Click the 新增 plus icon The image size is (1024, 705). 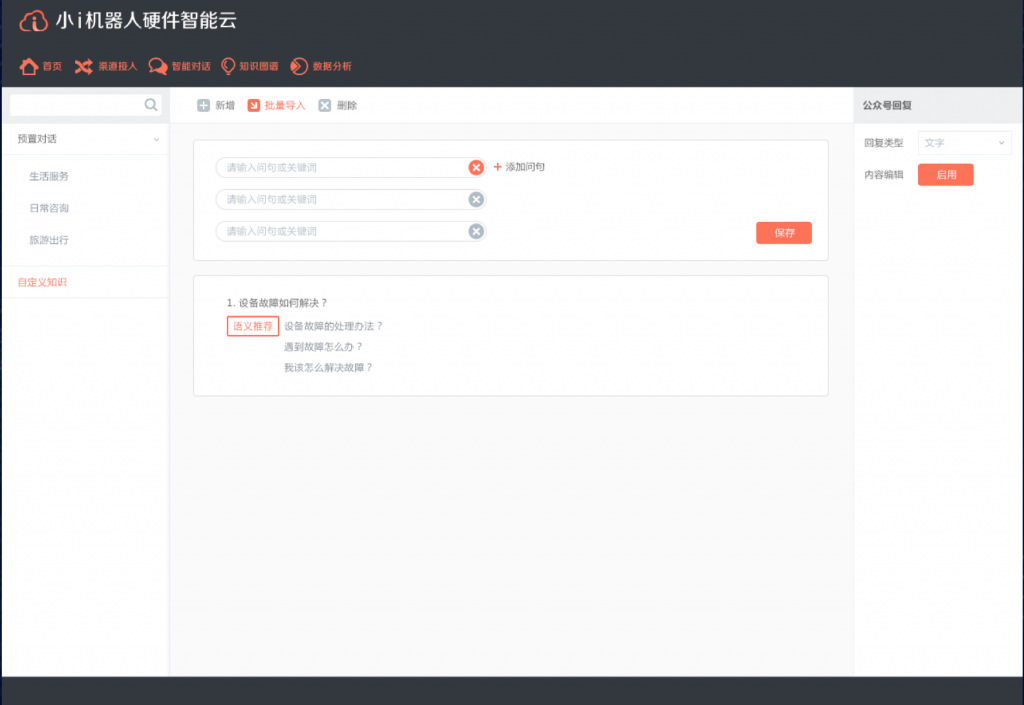(x=204, y=105)
